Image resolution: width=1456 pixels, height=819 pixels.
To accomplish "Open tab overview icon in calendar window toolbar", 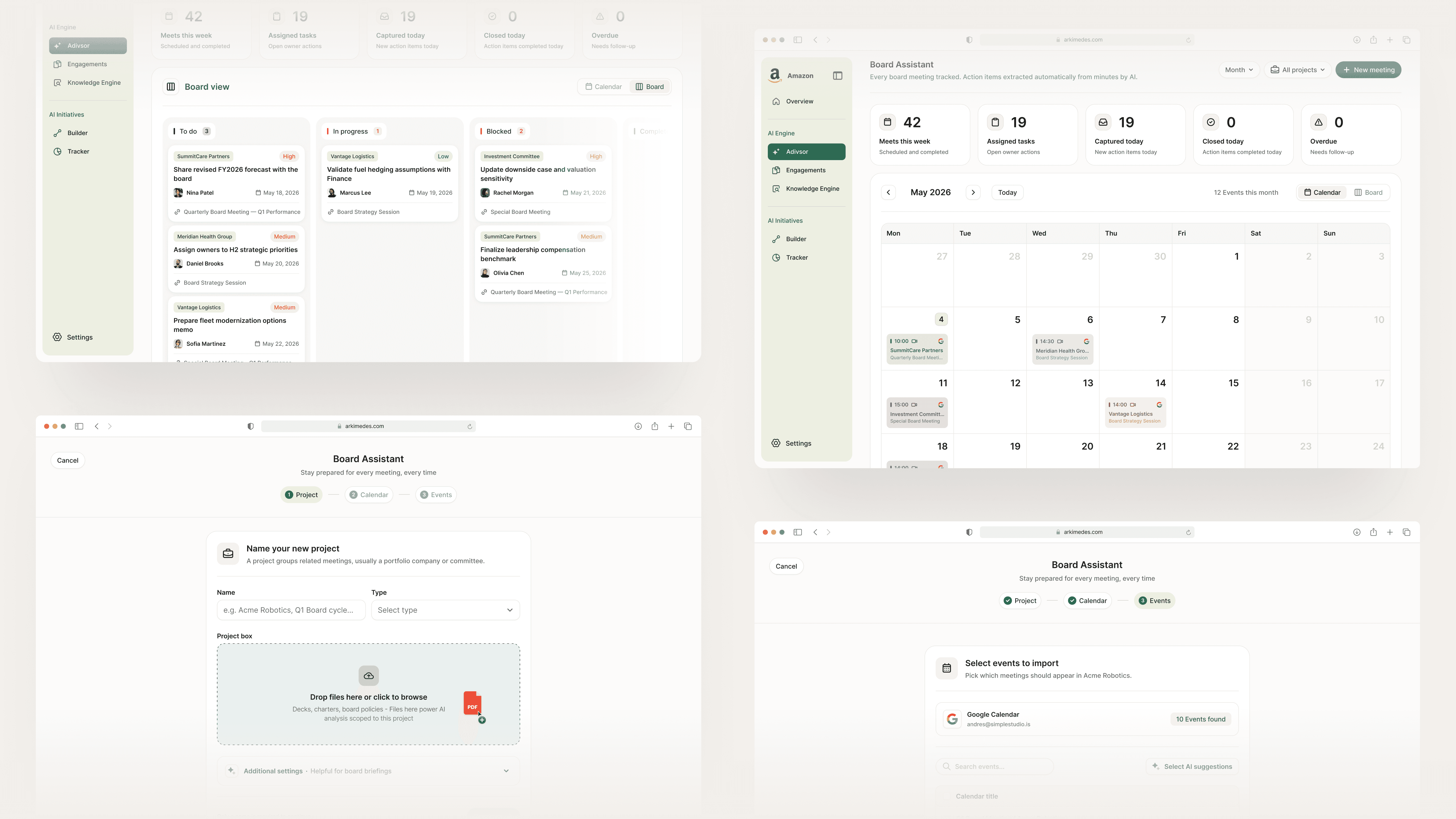I will [x=1406, y=40].
